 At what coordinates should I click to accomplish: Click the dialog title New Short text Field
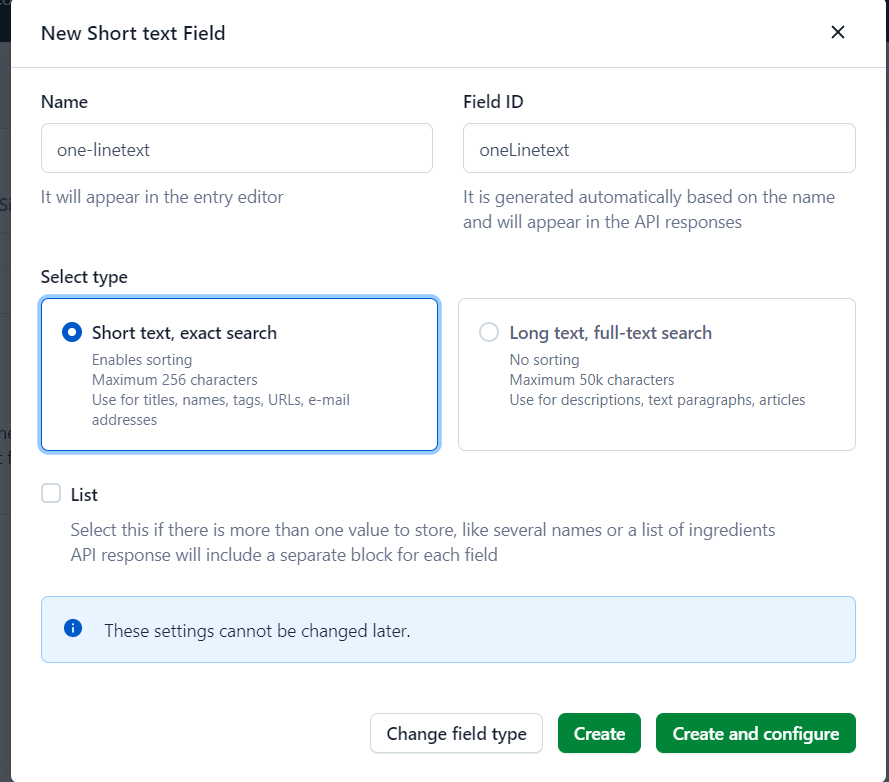click(x=133, y=33)
